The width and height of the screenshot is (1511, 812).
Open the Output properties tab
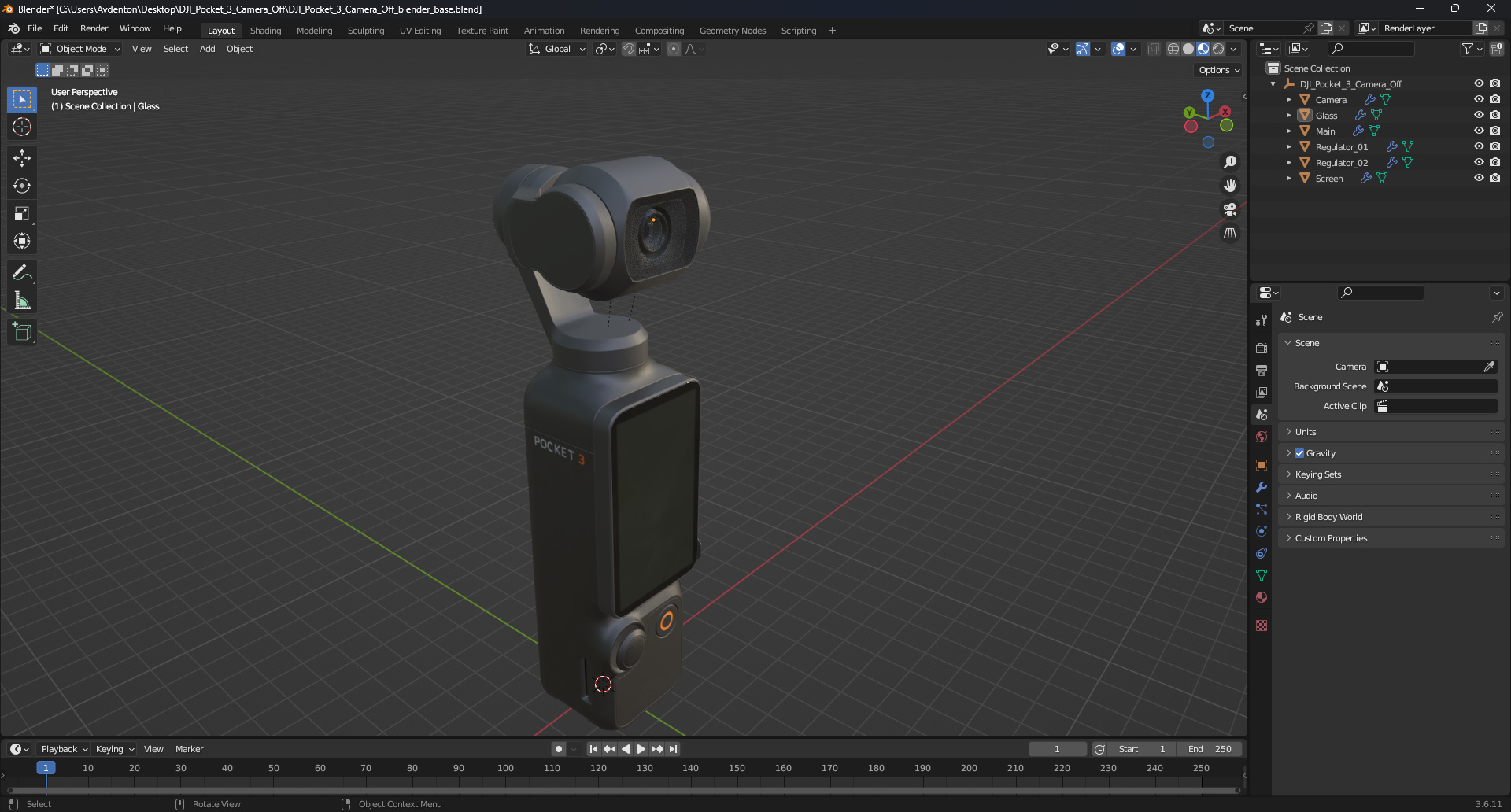[x=1262, y=370]
